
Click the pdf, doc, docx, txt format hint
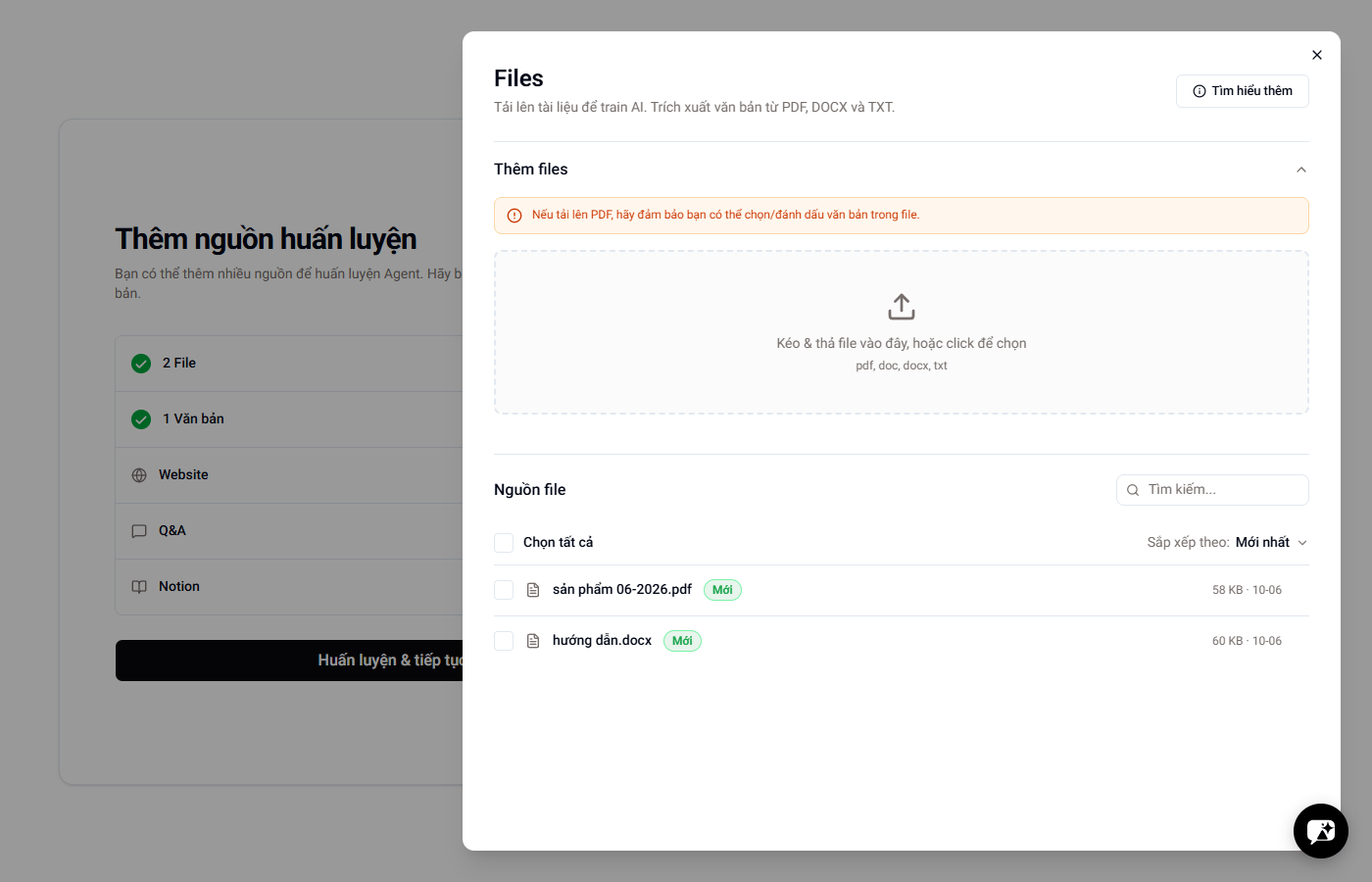(x=902, y=367)
